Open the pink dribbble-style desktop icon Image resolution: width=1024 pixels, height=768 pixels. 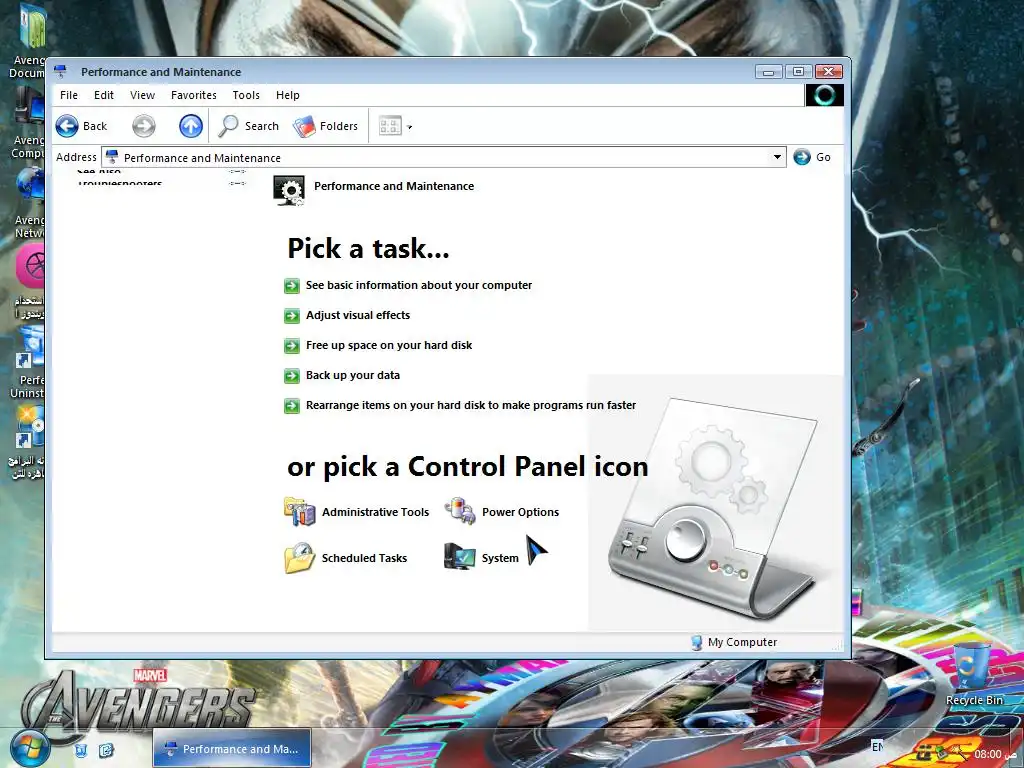(x=30, y=266)
